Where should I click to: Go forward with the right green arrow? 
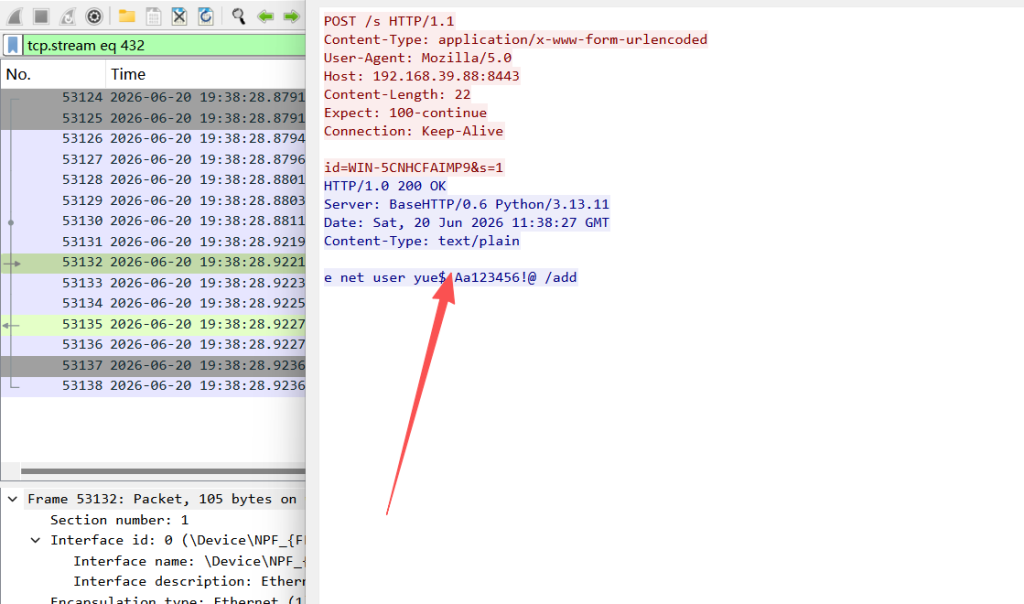[291, 16]
